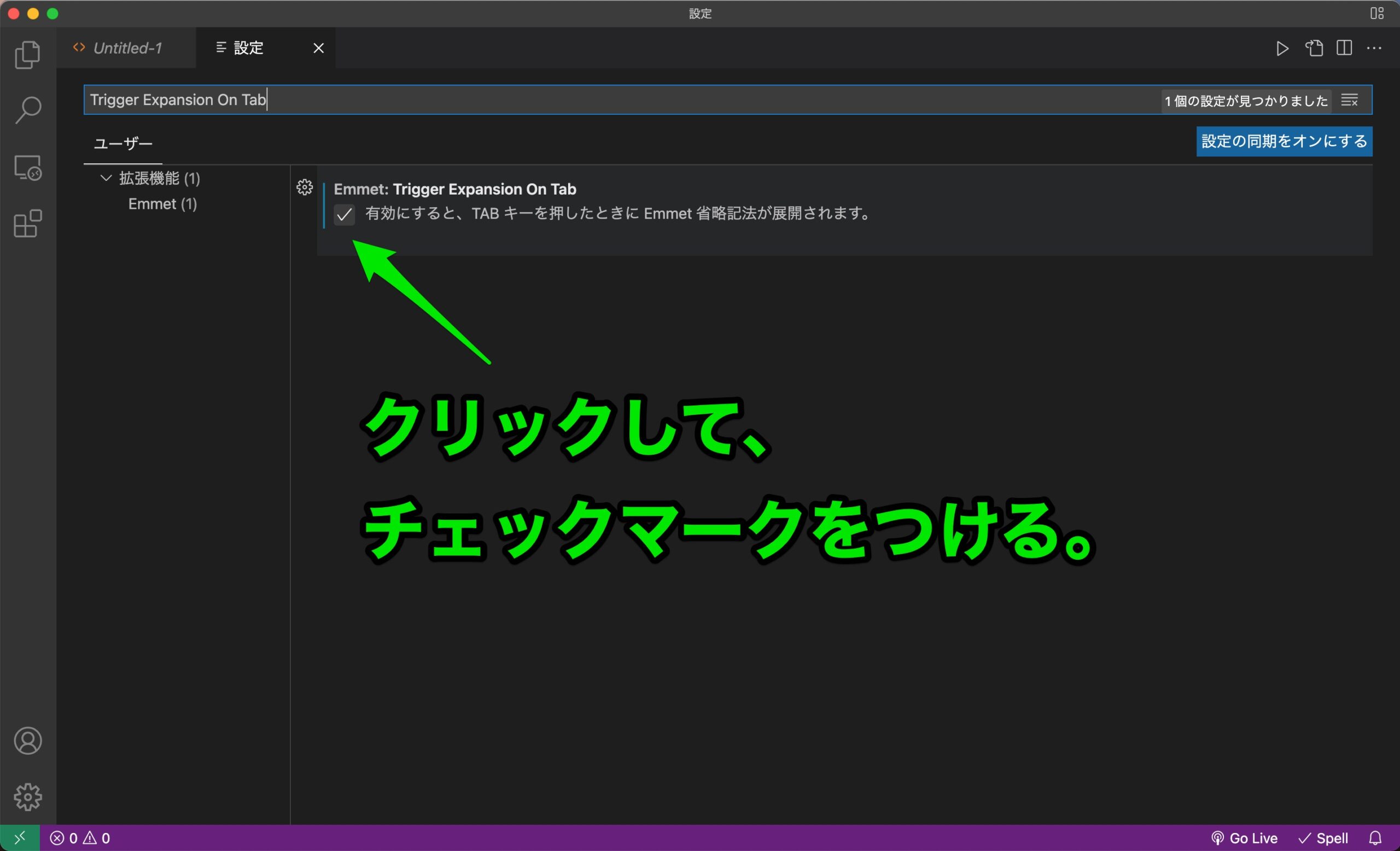Image resolution: width=1400 pixels, height=851 pixels.
Task: Split the editor to the right
Action: click(1344, 48)
